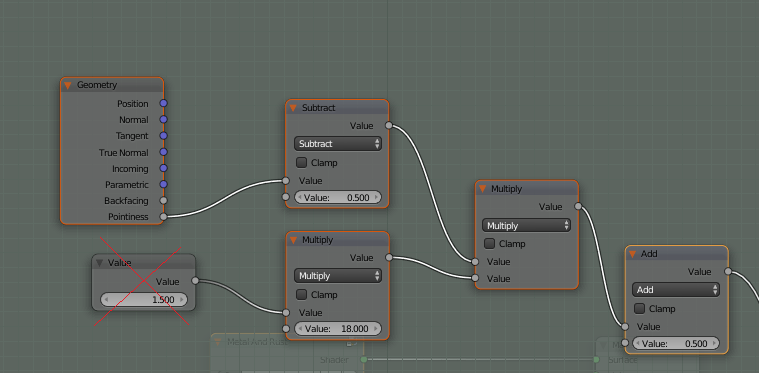Click the True Normal output socket
This screenshot has width=759, height=373.
tap(164, 152)
